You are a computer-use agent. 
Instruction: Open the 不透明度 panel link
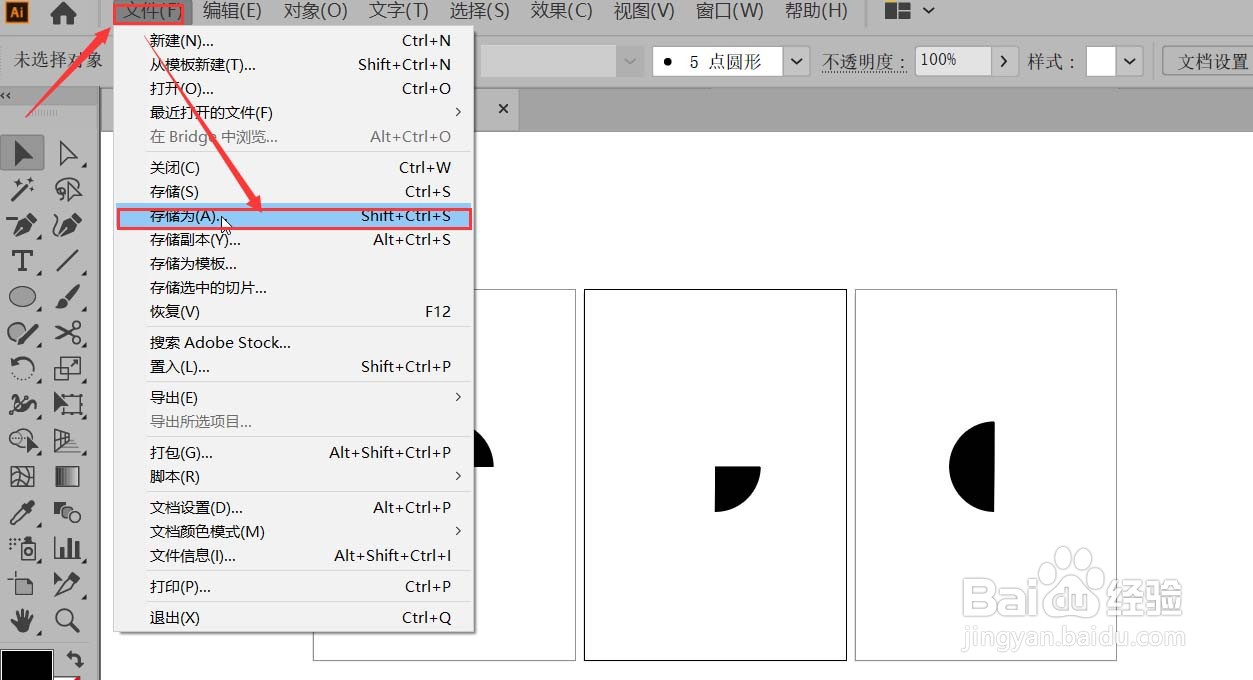[x=864, y=62]
